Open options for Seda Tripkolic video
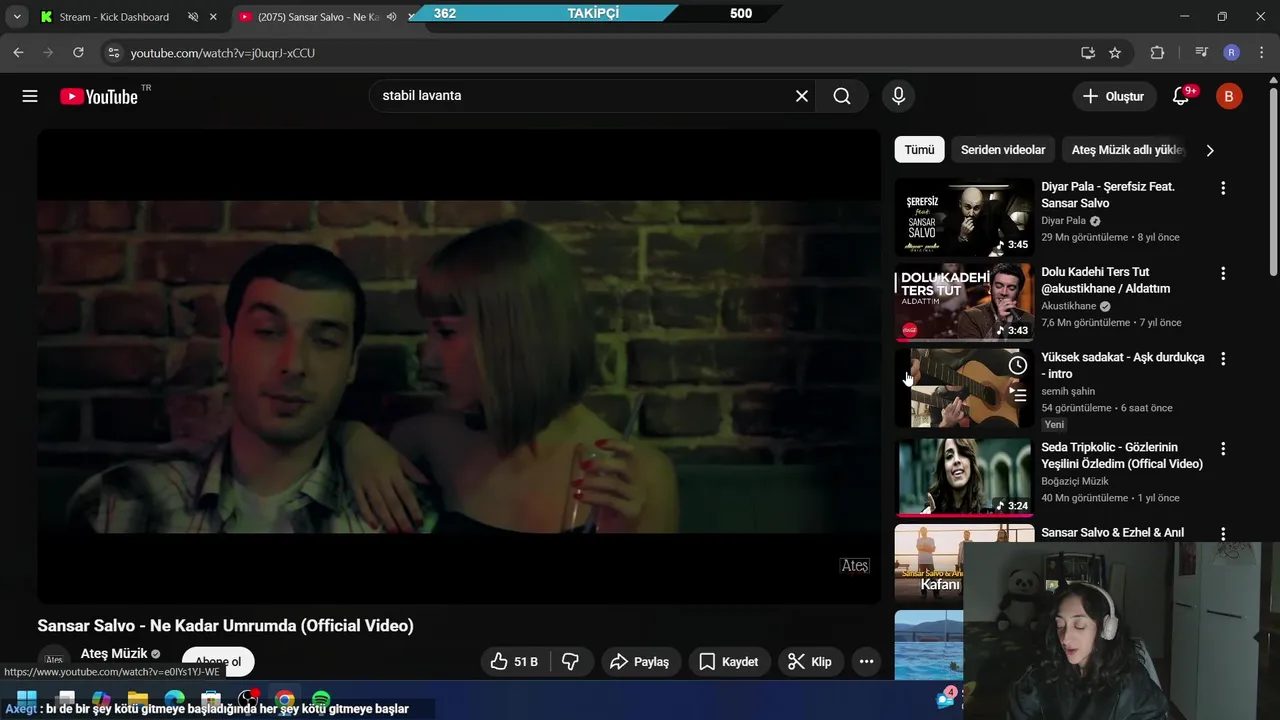Viewport: 1280px width, 720px height. (x=1222, y=449)
